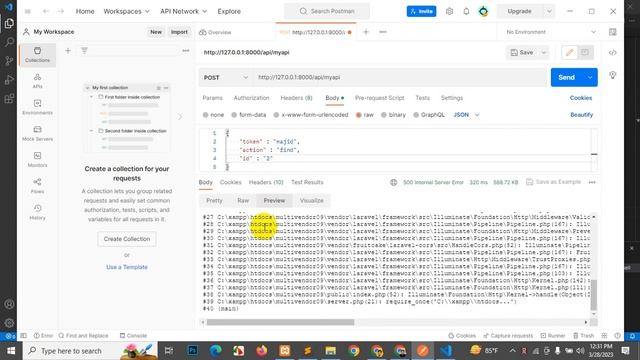Switch response view to Raw
This screenshot has height=360, width=640.
pos(243,200)
